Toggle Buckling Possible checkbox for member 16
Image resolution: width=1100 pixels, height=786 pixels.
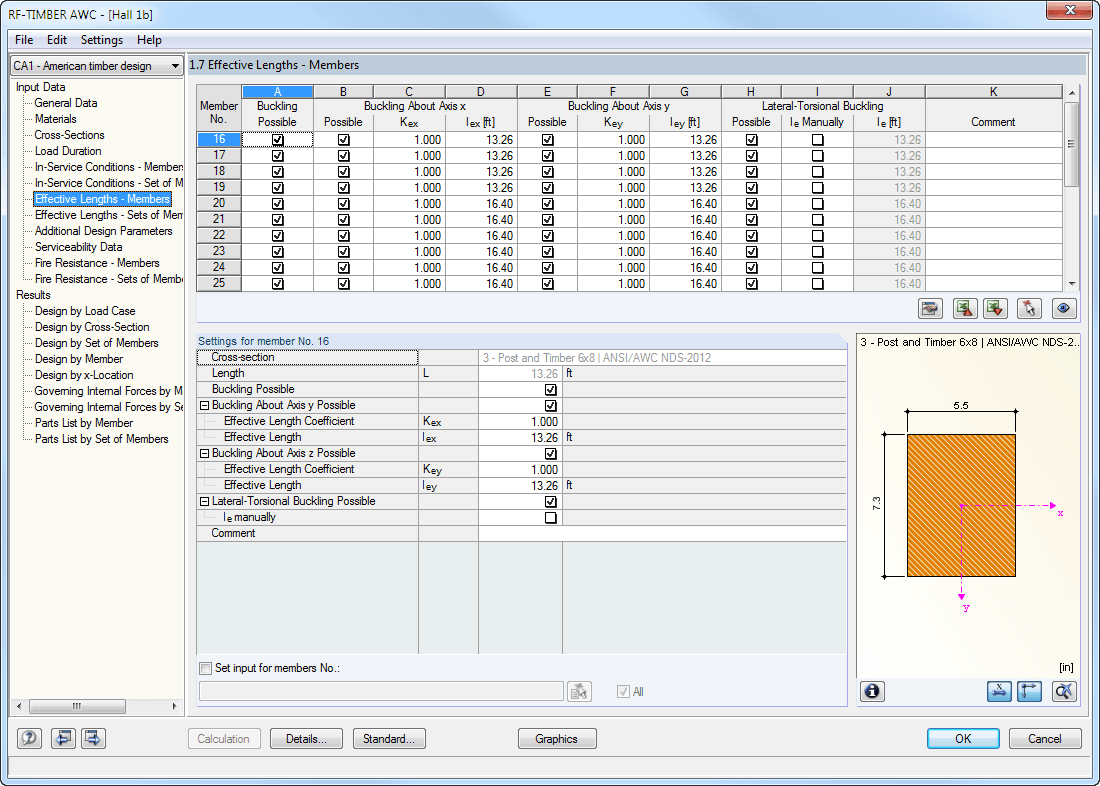(x=278, y=140)
